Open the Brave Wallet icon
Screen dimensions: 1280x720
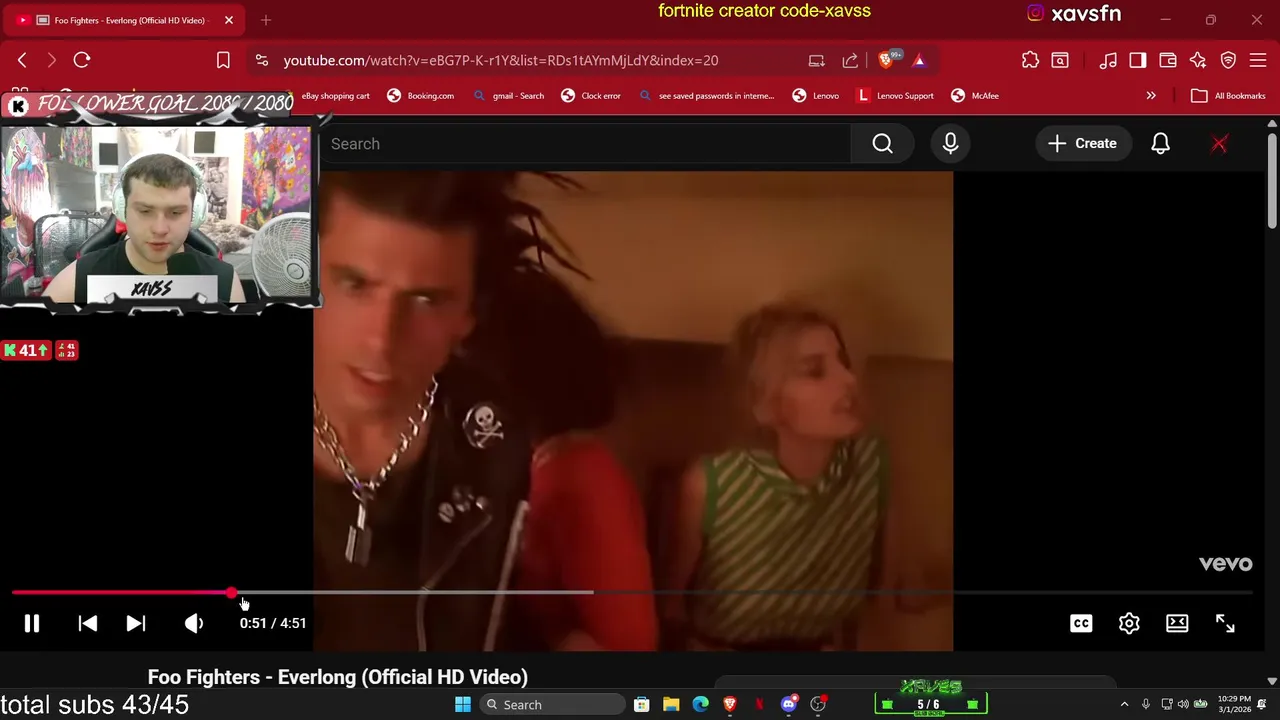[x=1168, y=61]
